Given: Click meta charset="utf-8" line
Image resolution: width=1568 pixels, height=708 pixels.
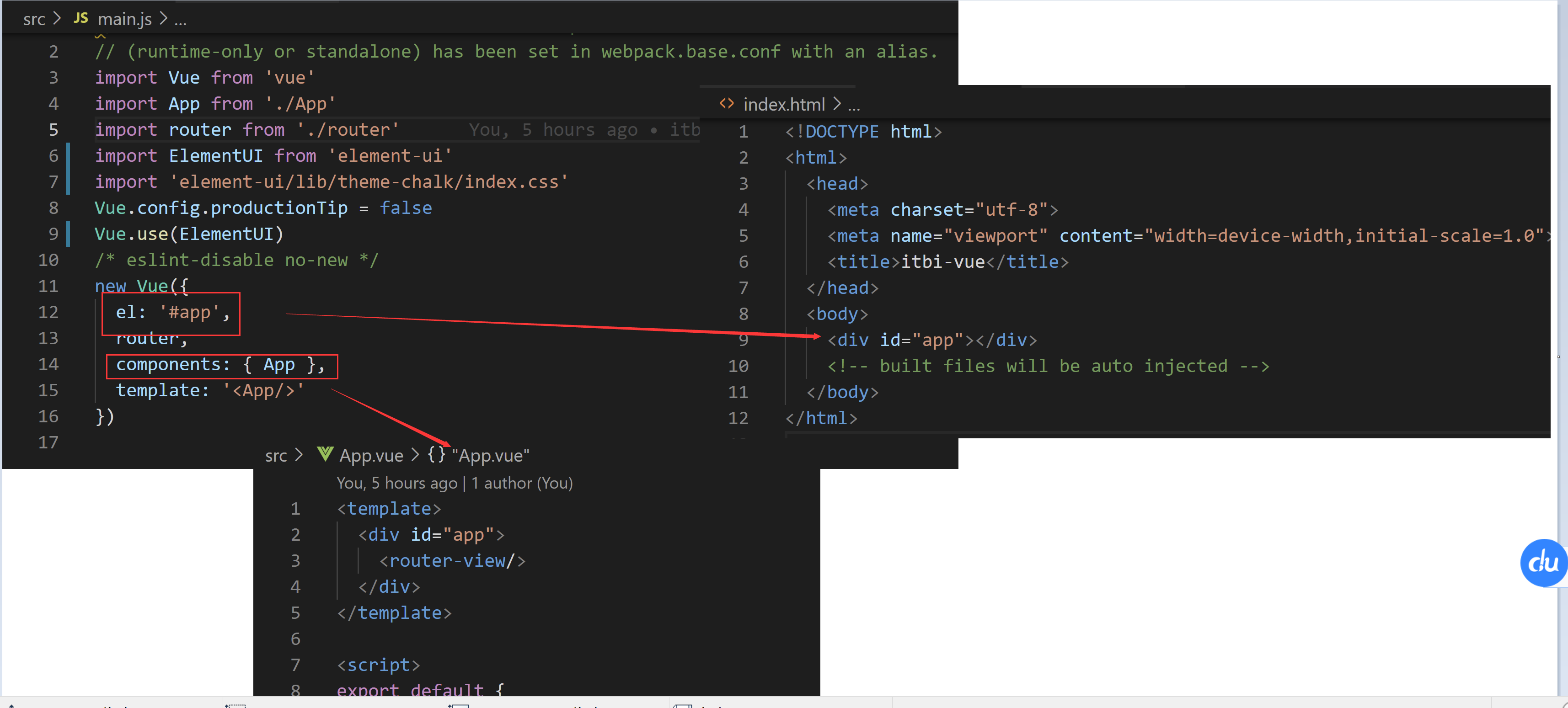Looking at the screenshot, I should (942, 210).
